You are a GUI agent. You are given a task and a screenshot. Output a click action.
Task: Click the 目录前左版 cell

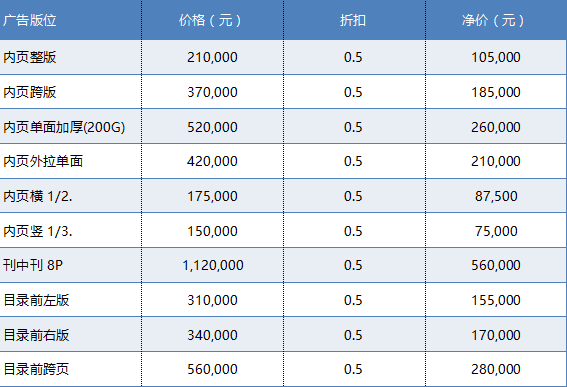[x=71, y=300]
